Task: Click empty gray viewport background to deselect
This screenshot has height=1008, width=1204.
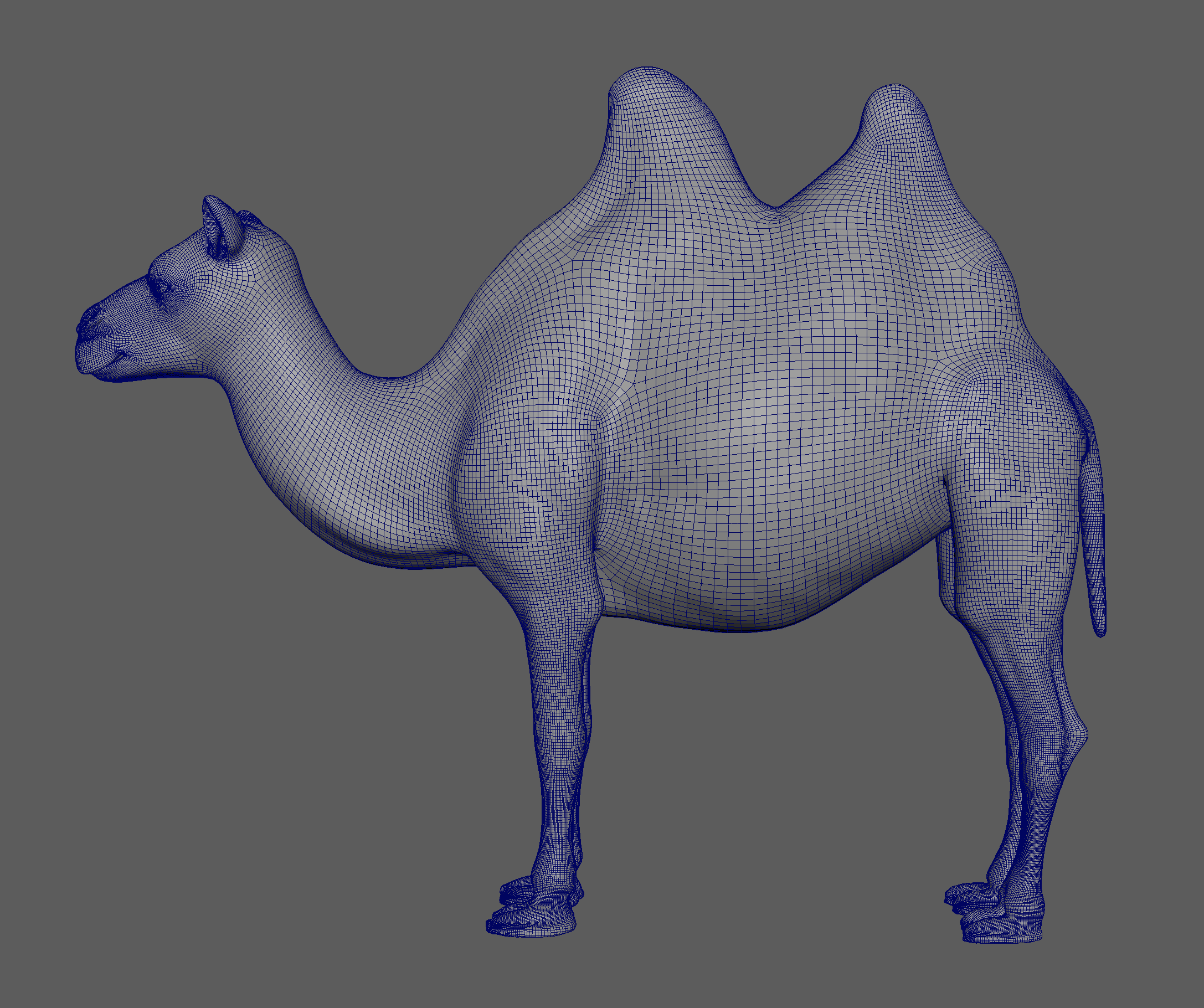Action: tap(229, 745)
